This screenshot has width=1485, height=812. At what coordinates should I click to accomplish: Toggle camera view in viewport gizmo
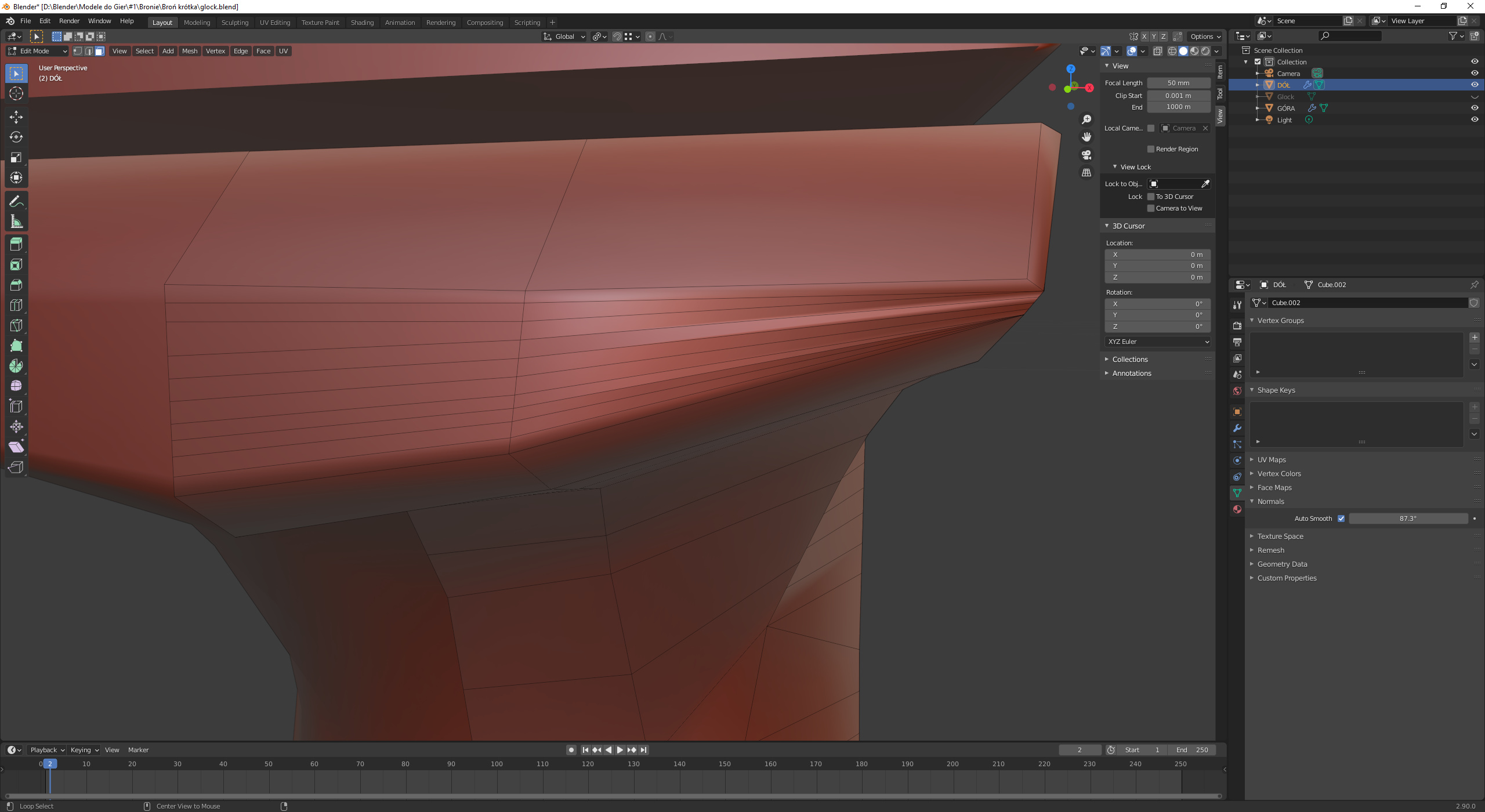coord(1086,155)
